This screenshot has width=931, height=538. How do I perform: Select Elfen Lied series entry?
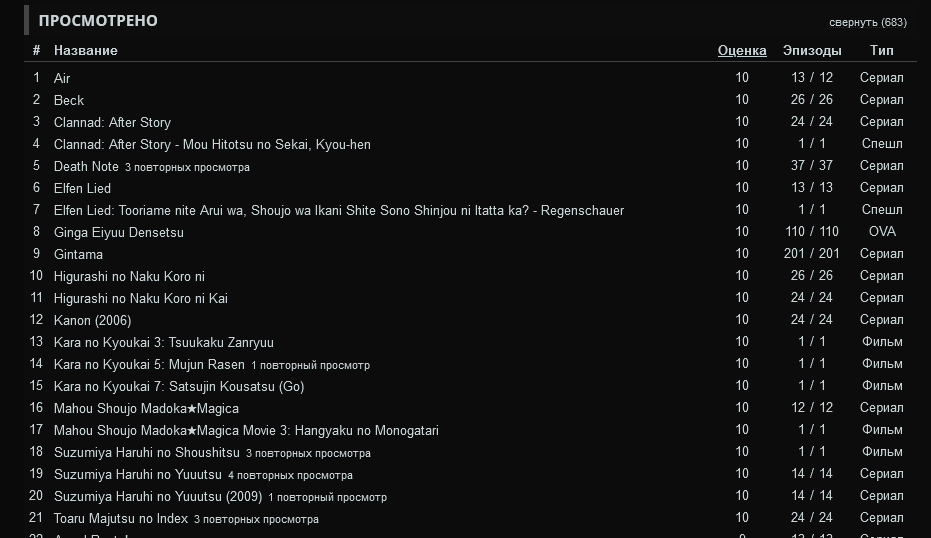82,188
